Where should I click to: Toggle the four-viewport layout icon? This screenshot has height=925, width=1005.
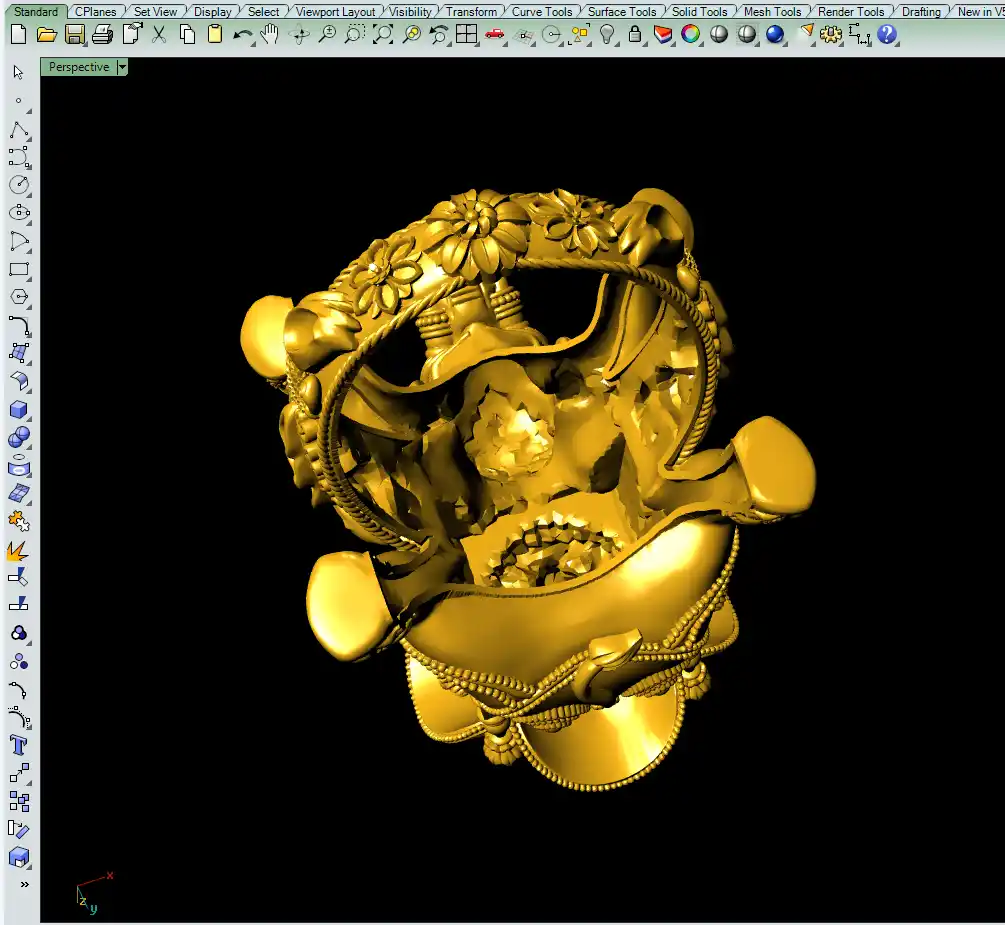(x=466, y=34)
